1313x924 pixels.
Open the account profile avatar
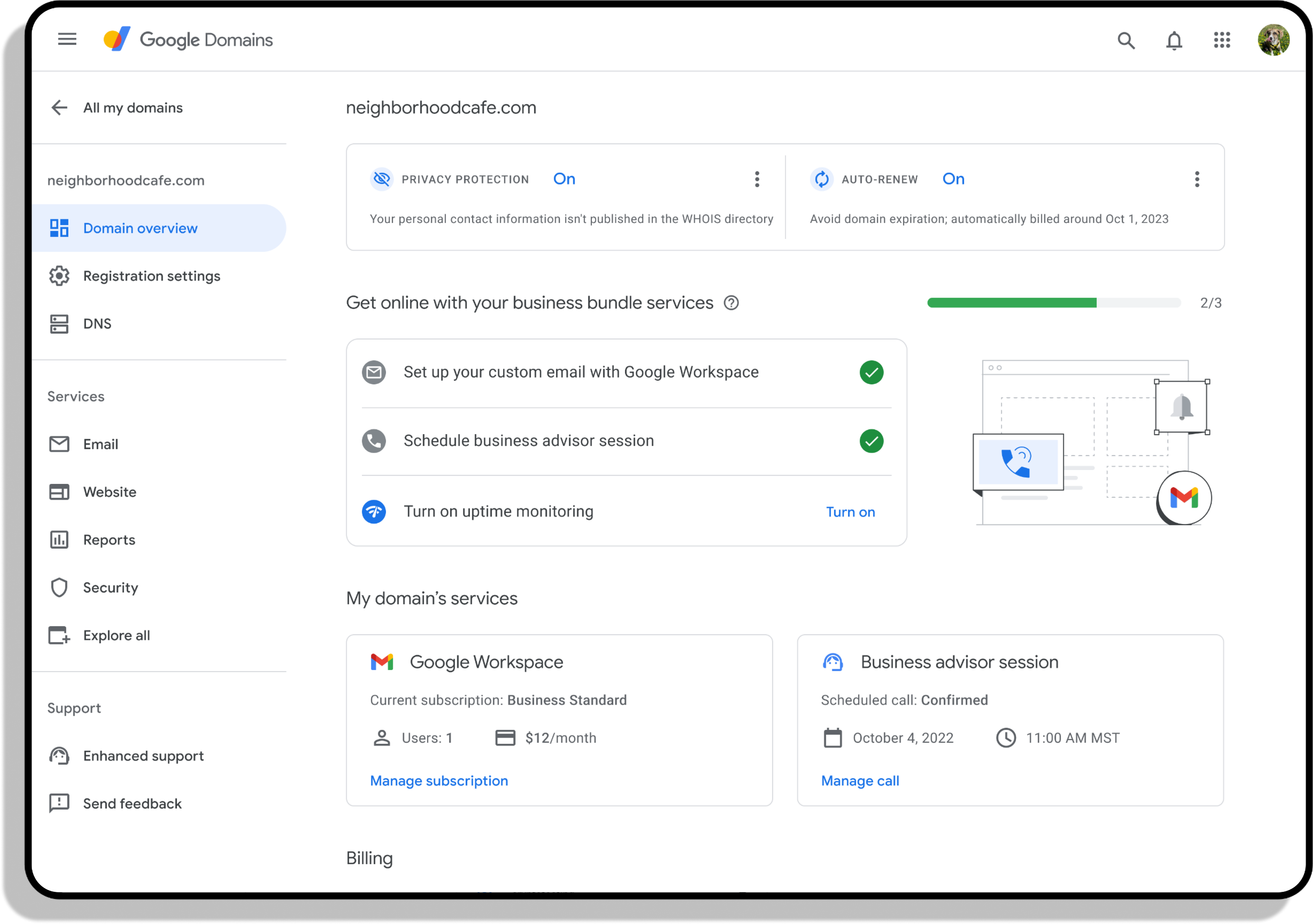(x=1274, y=40)
